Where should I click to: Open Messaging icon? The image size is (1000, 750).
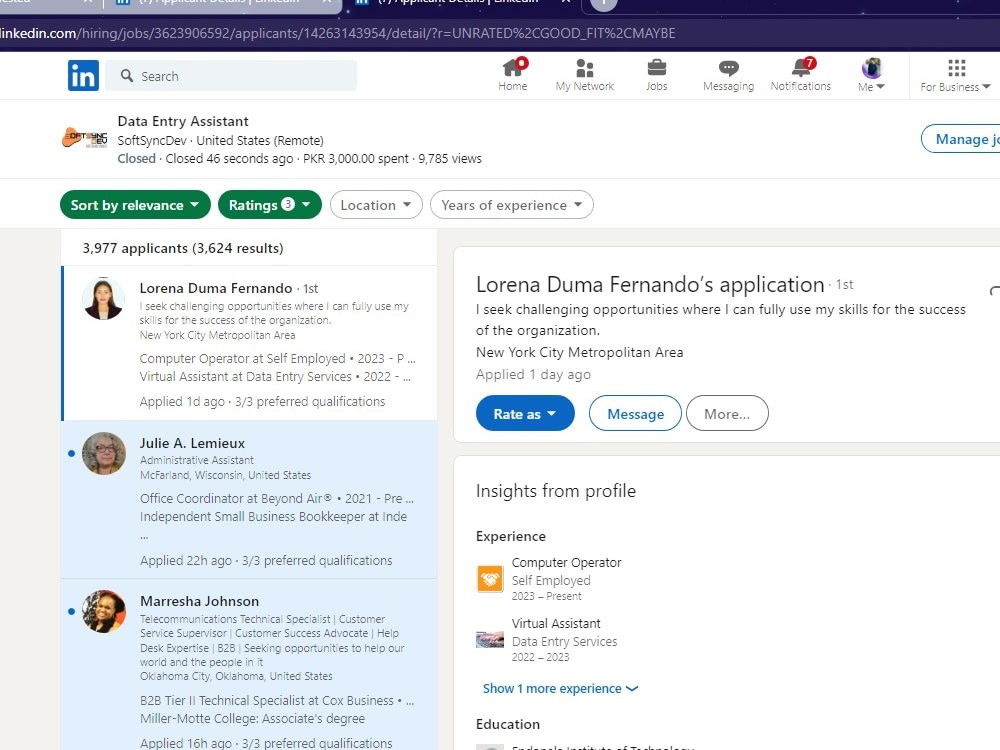[x=728, y=68]
